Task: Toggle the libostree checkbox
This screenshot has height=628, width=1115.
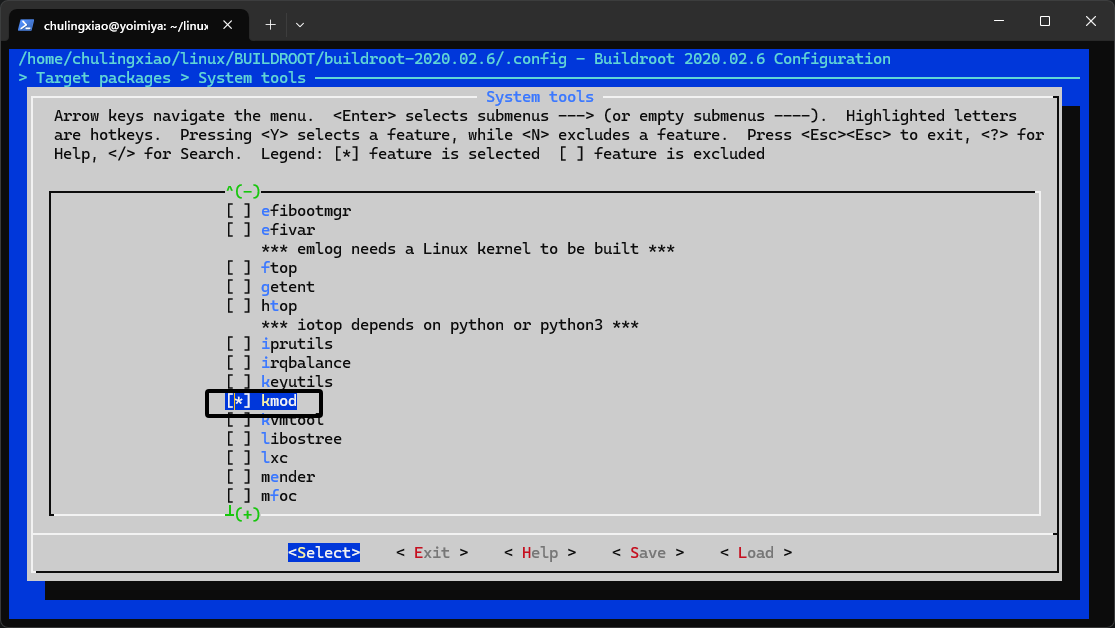Action: (x=238, y=440)
